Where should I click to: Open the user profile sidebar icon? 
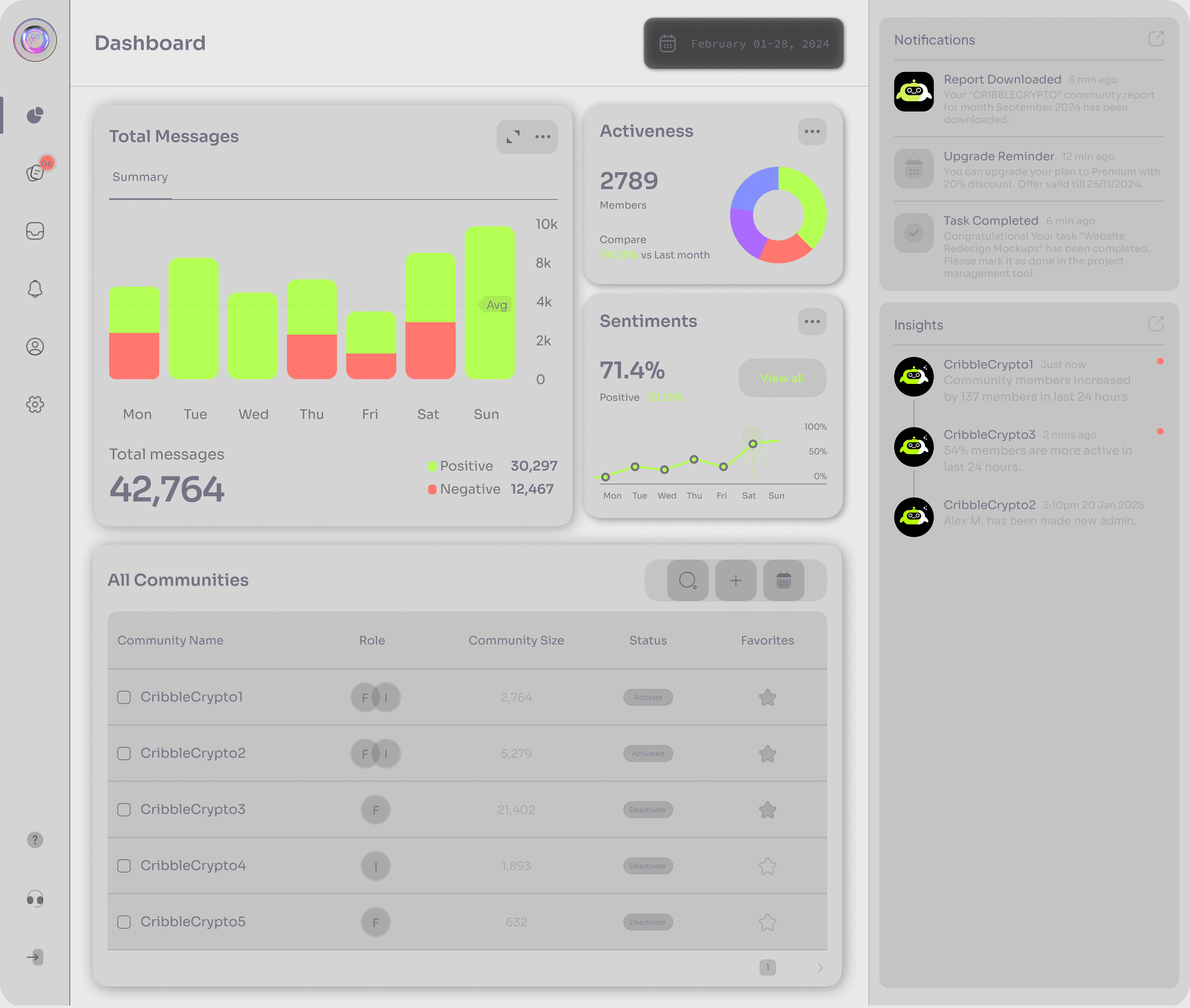tap(35, 347)
